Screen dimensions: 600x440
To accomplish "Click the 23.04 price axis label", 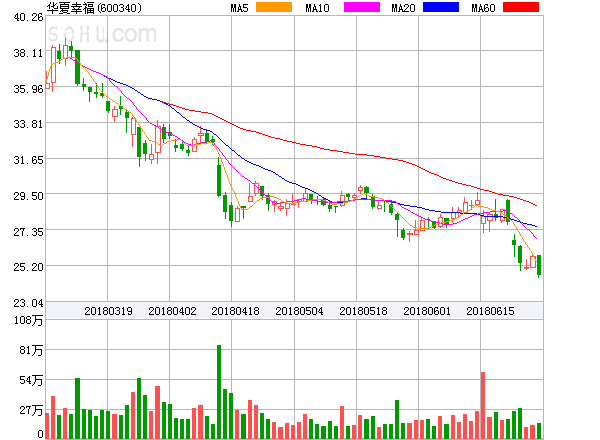I will coord(28,303).
